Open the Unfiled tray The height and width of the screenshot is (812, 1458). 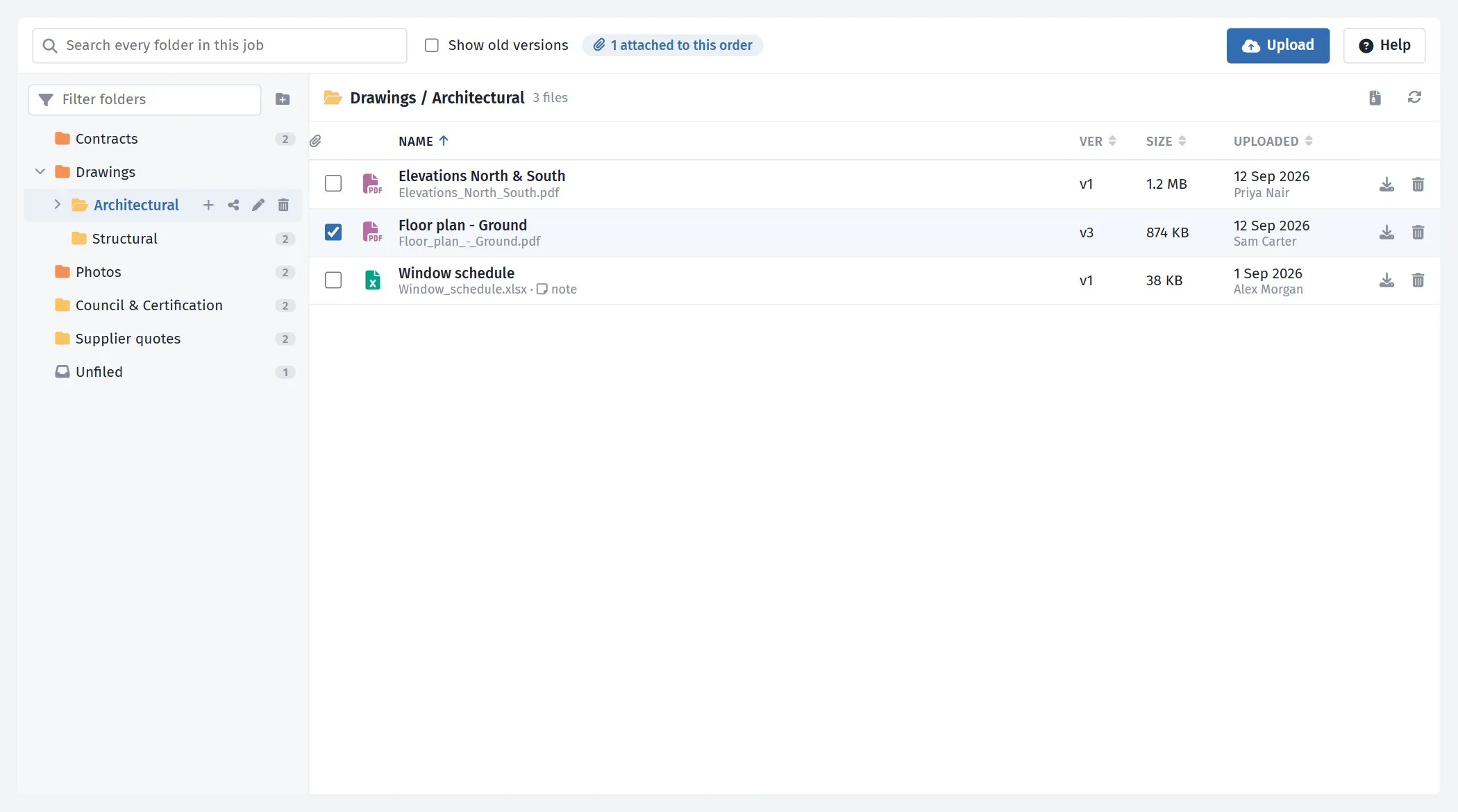click(163, 372)
